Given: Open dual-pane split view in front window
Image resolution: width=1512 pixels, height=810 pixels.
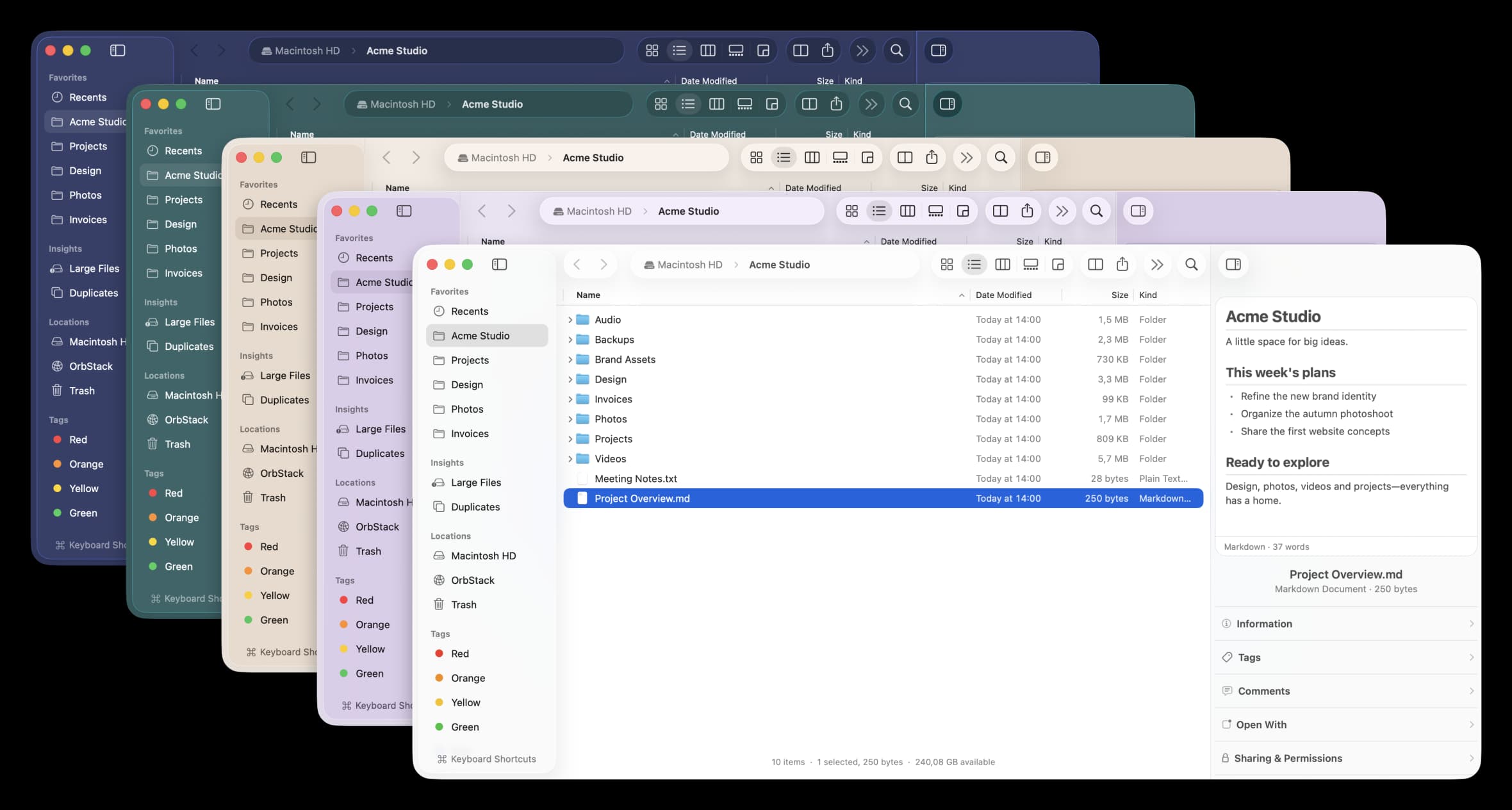Looking at the screenshot, I should coord(1095,265).
